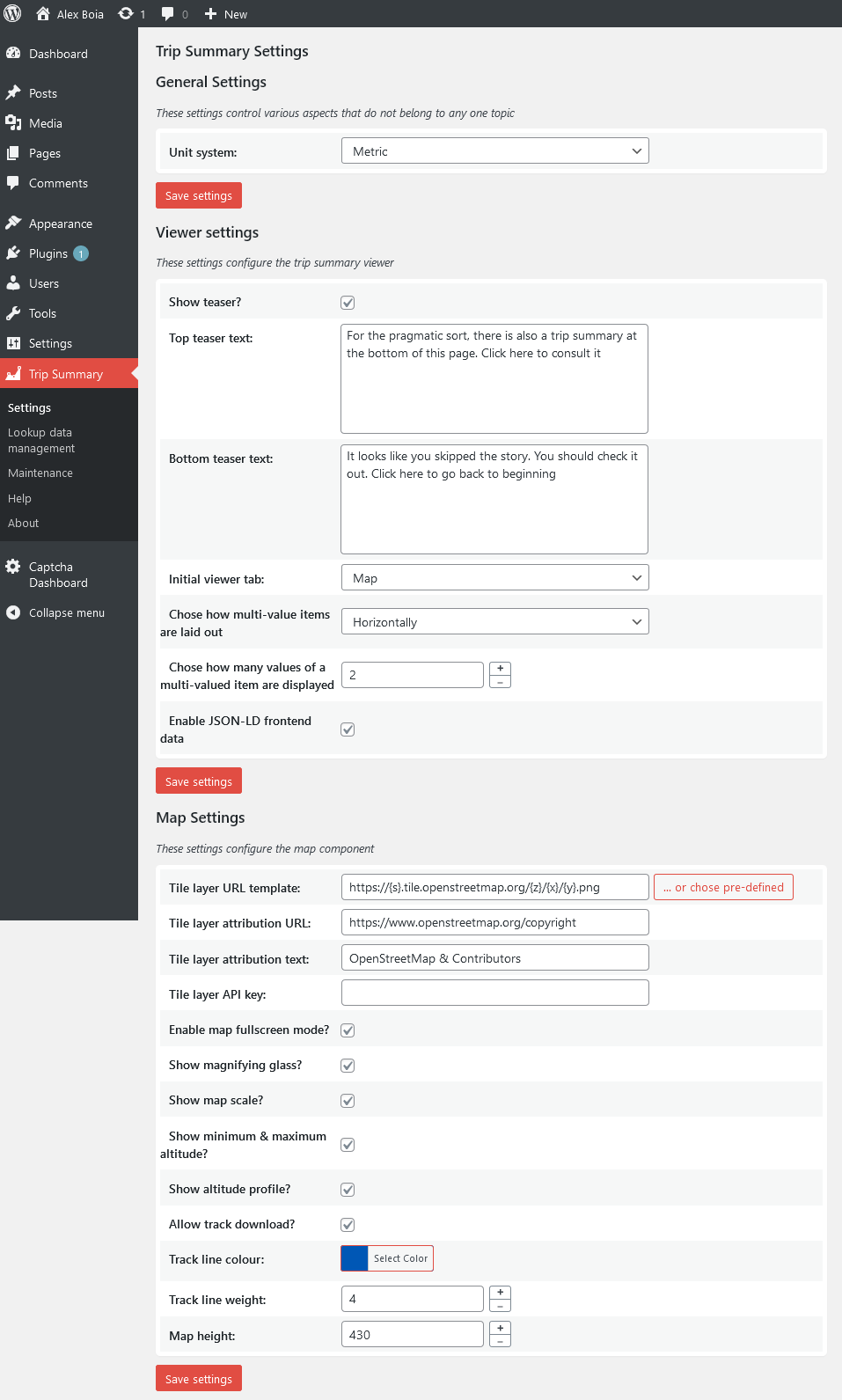
Task: Toggle Allow track download checkbox
Action: [348, 1225]
